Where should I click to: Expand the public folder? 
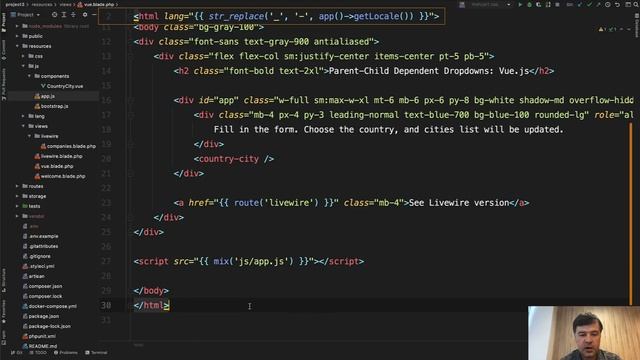point(17,36)
